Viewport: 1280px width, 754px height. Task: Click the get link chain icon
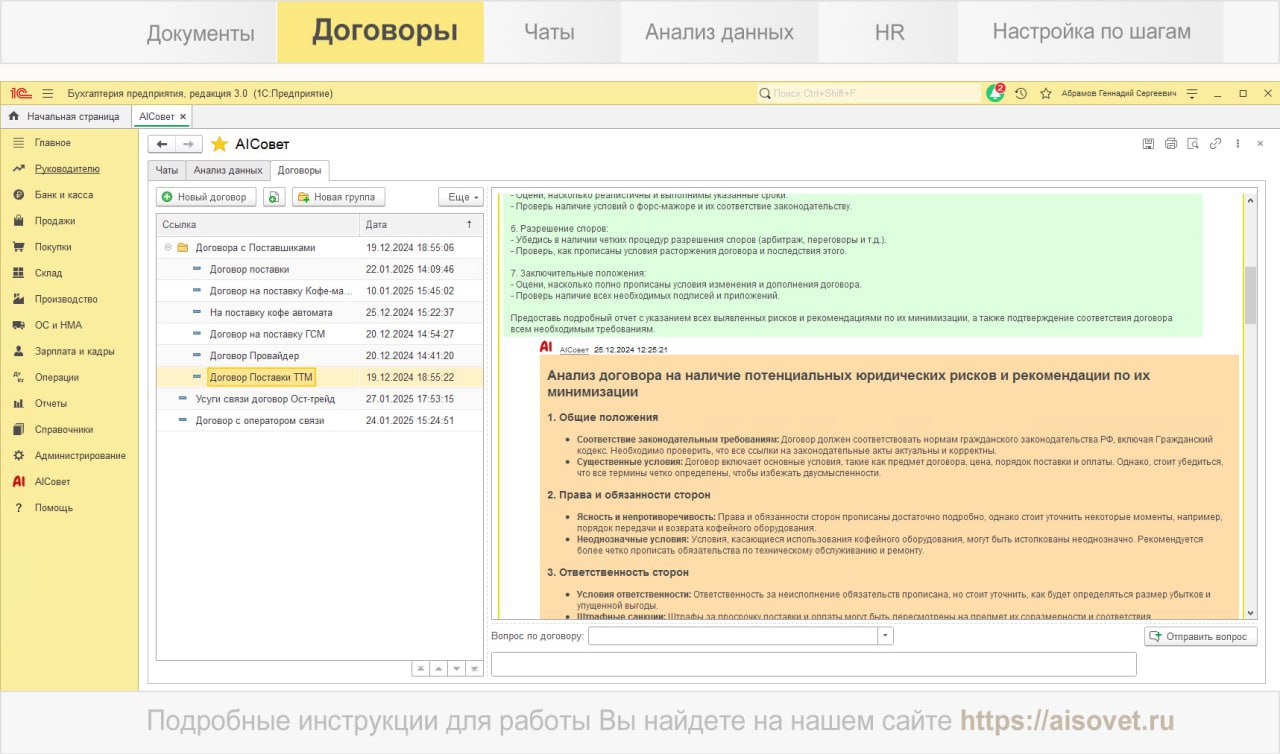tap(1215, 144)
